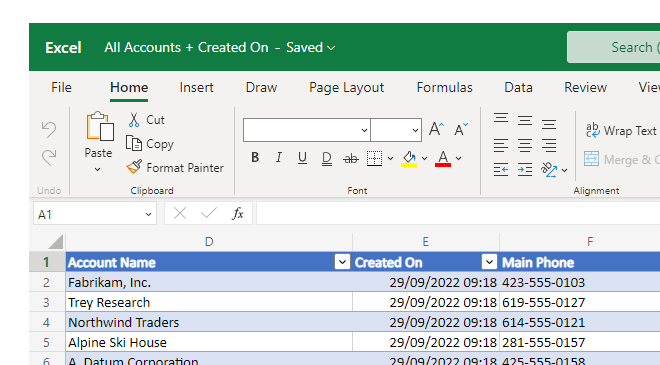
Task: Click the text orientation icon
Action: click(549, 170)
